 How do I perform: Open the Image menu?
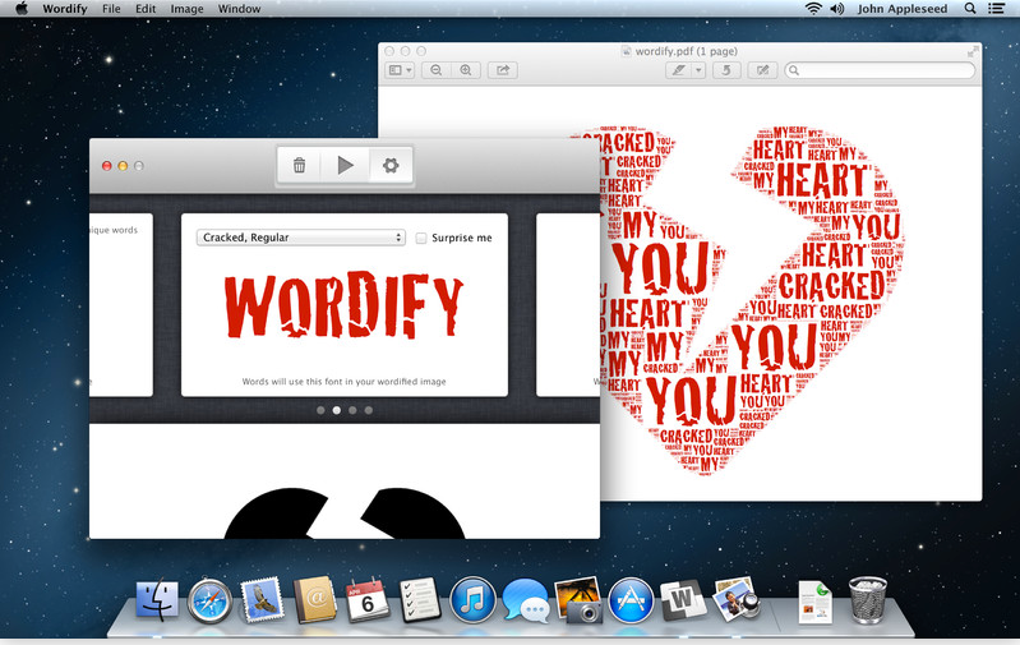coord(187,8)
